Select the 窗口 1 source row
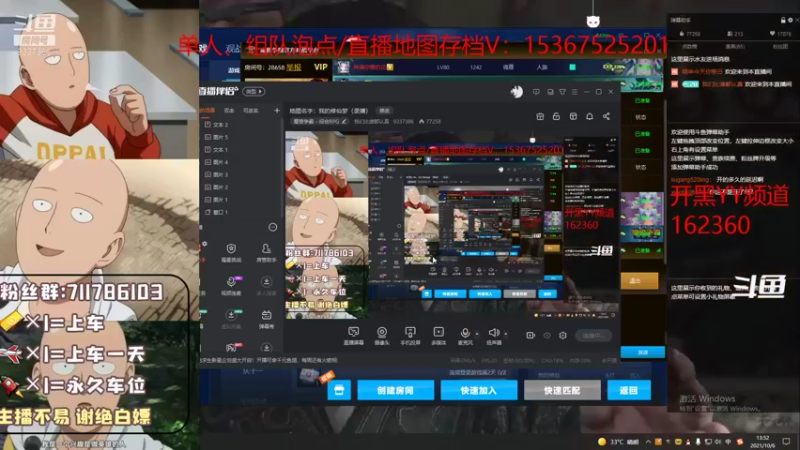800x450 pixels. coord(241,212)
